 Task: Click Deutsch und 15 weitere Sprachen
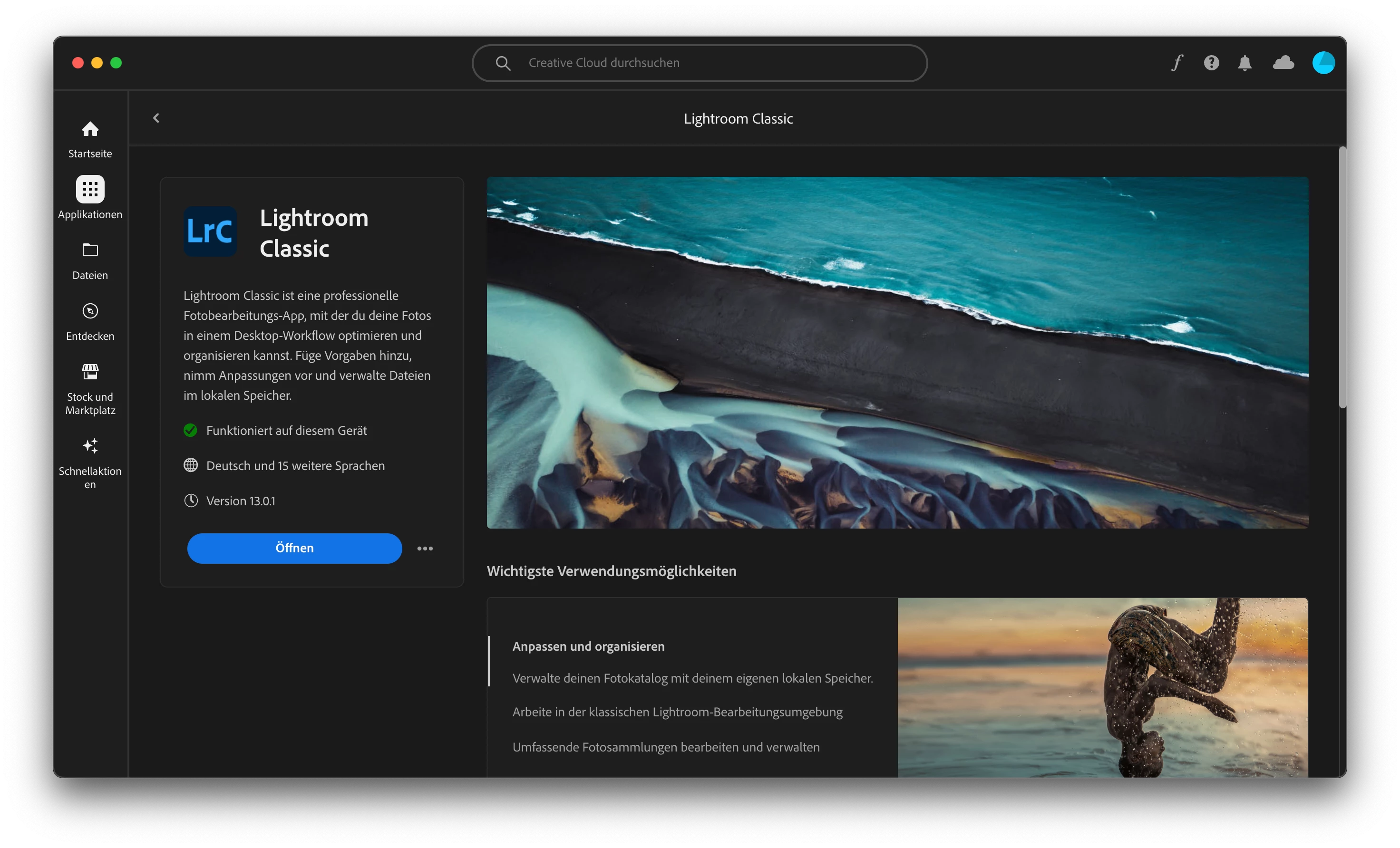coord(295,466)
